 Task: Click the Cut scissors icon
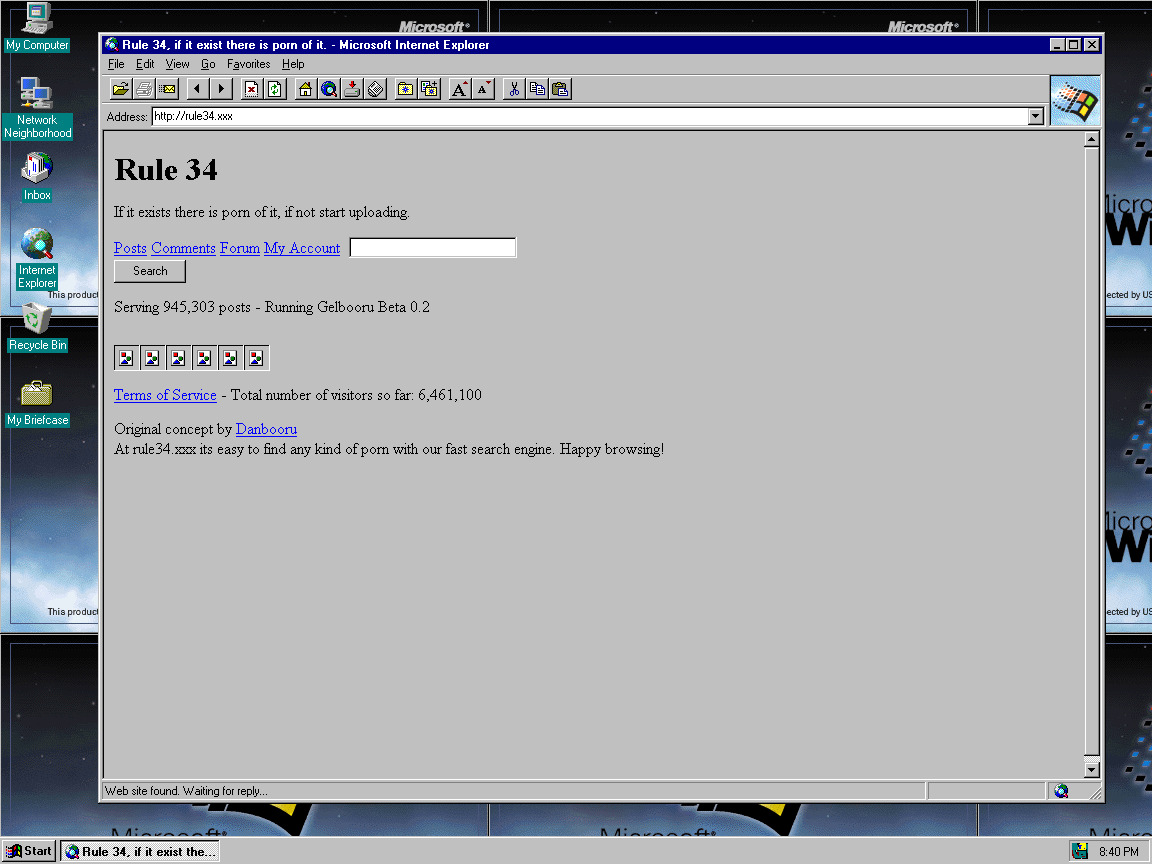[514, 90]
